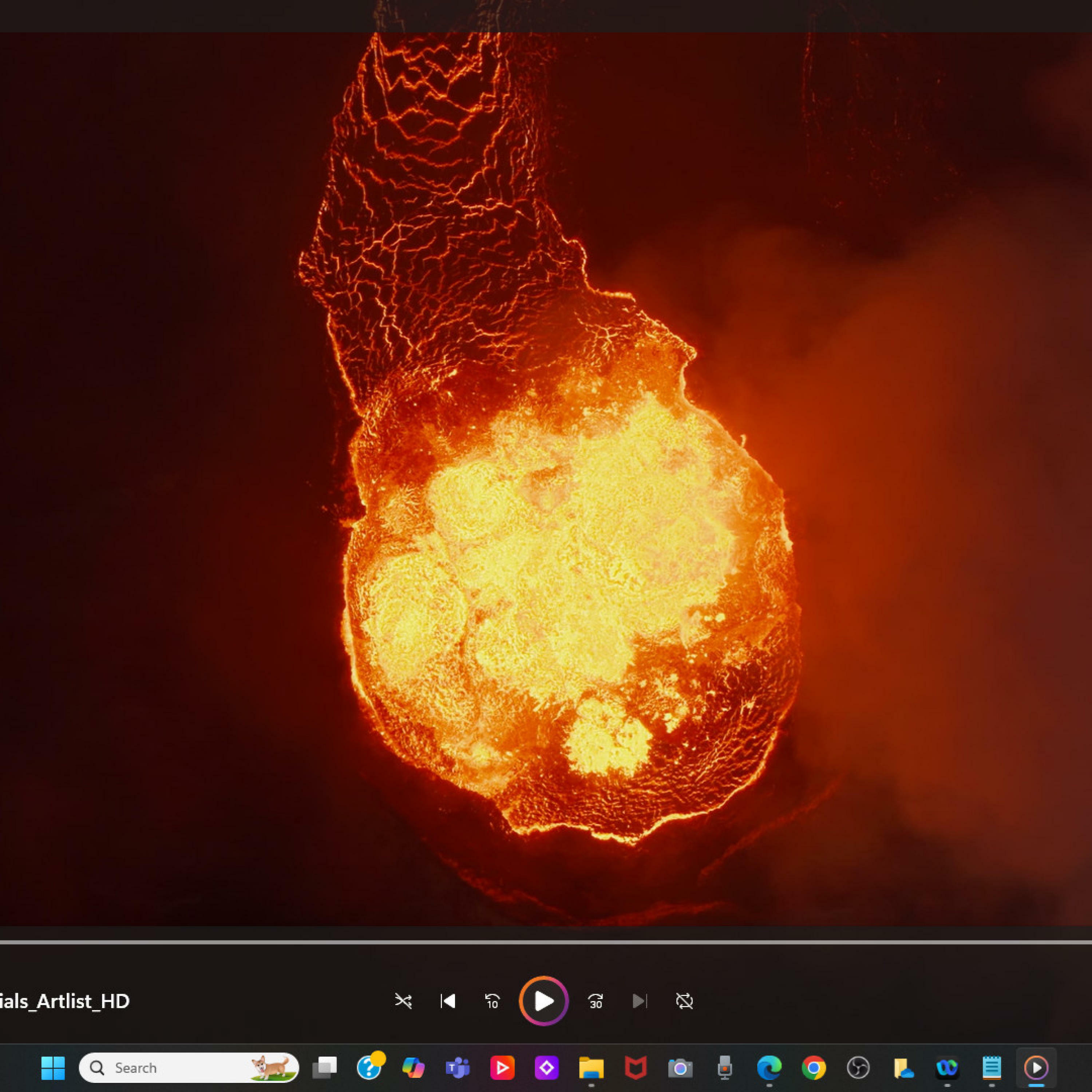The height and width of the screenshot is (1092, 1092).
Task: Click the Artlist_HD video title
Action: 64,1001
